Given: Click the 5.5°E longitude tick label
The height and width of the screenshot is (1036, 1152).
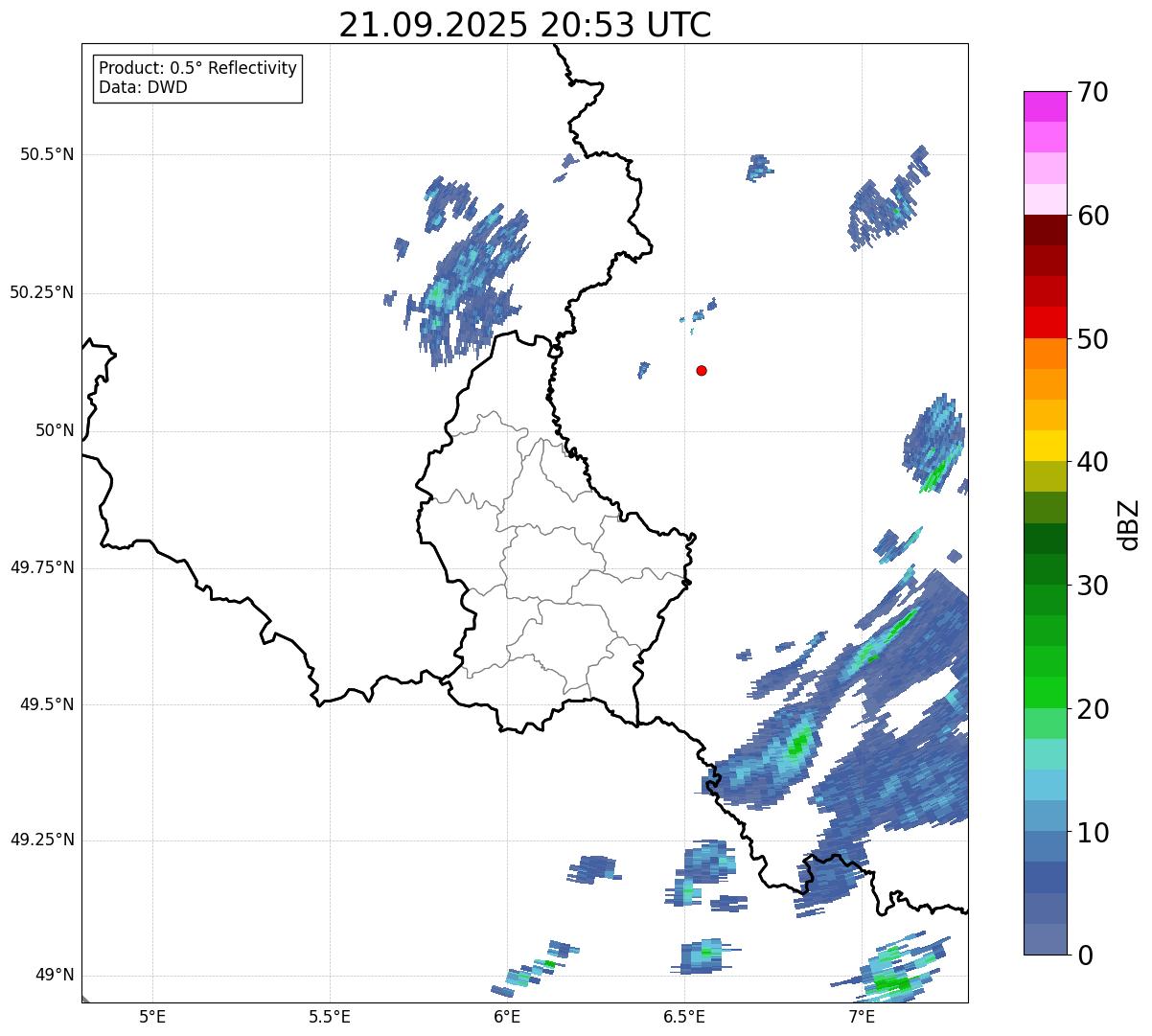Looking at the screenshot, I should [x=330, y=1016].
